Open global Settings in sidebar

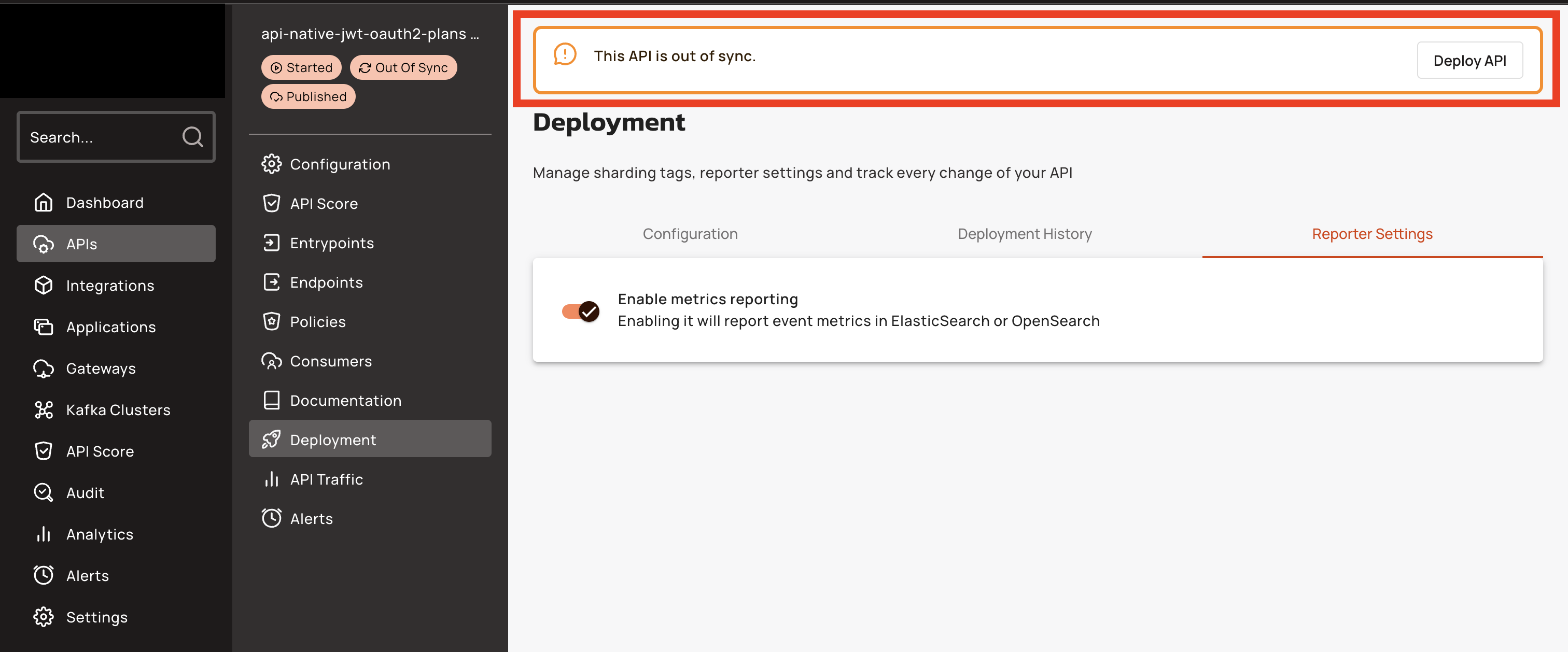[x=96, y=617]
